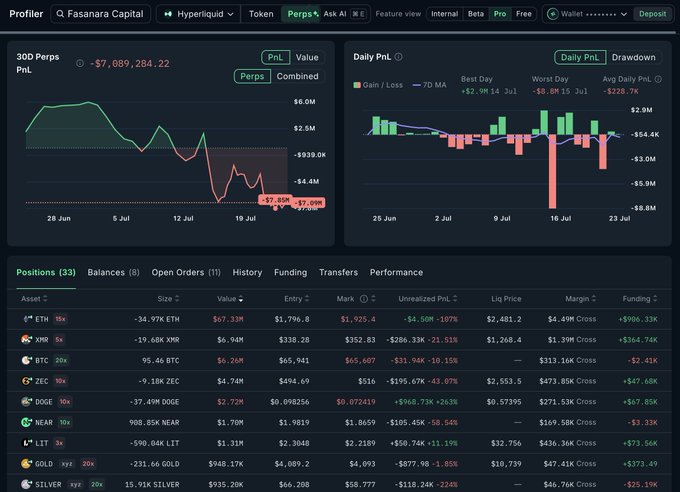This screenshot has width=680, height=492.
Task: Click the SILVER asset icon
Action: [x=26, y=484]
